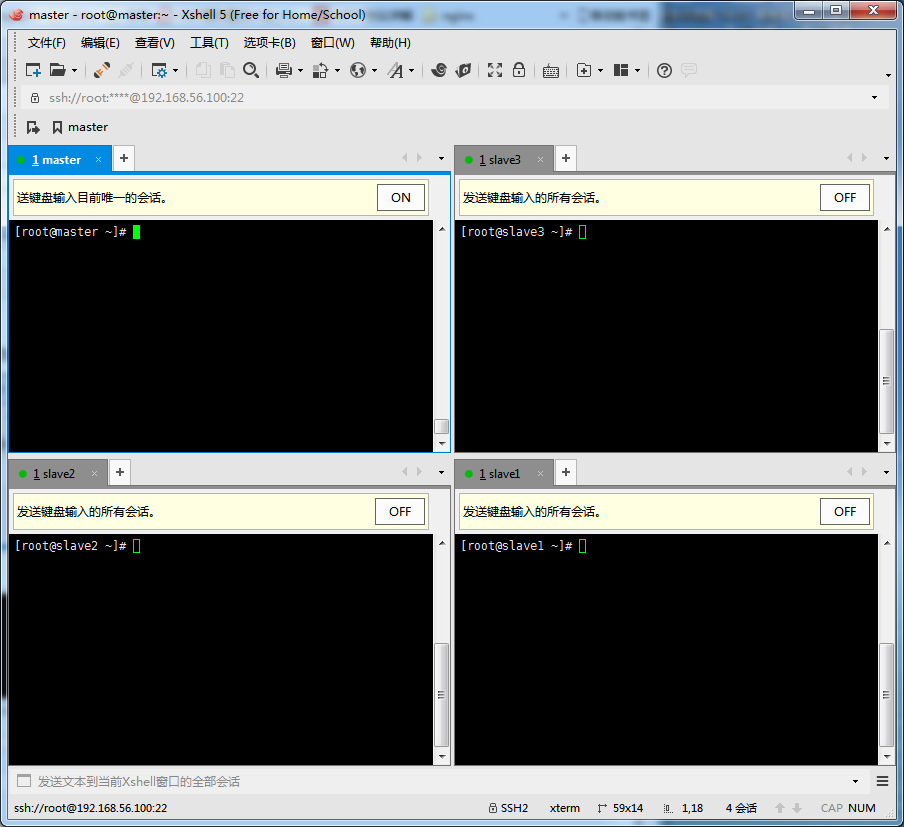Close the slave2 tab
The width and height of the screenshot is (904, 827).
click(95, 474)
